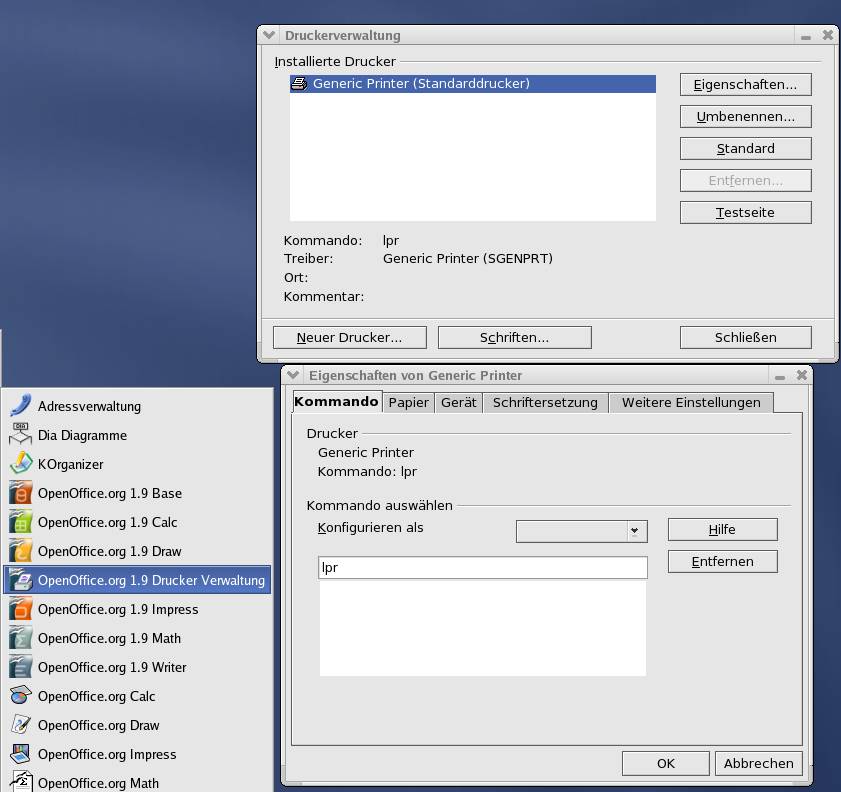Screen dimensions: 841x792
Task: Click the Treiber value Generic Printer (SGENPRT)
Action: pos(468,258)
